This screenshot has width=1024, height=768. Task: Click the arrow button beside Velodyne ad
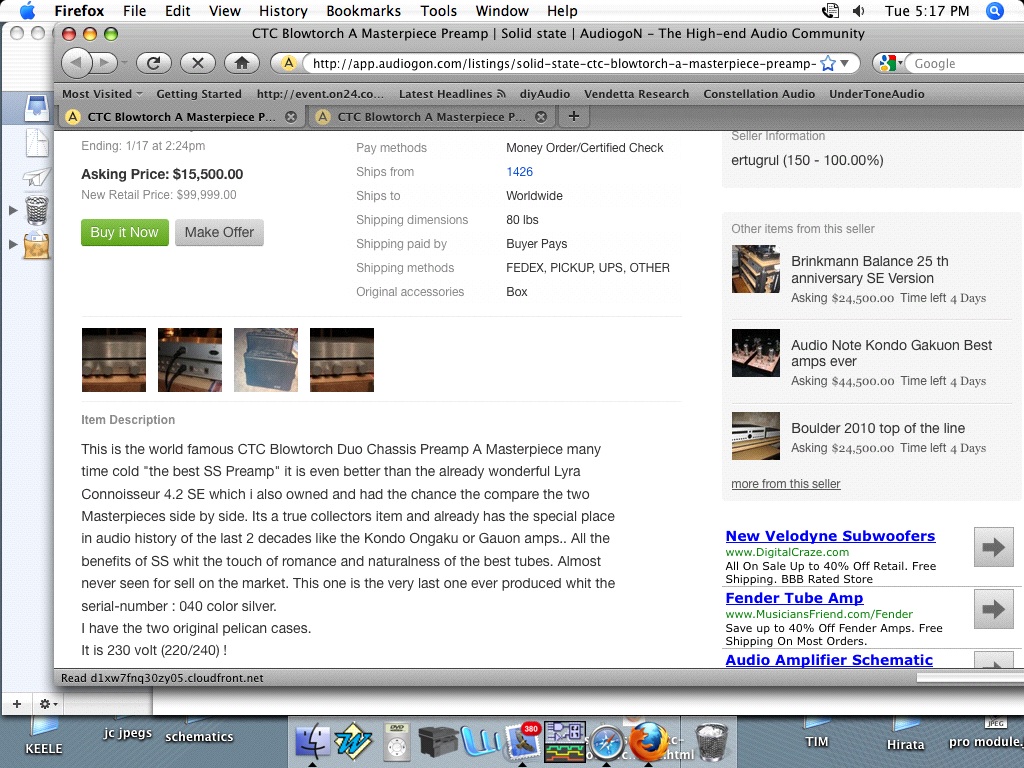pyautogui.click(x=993, y=547)
